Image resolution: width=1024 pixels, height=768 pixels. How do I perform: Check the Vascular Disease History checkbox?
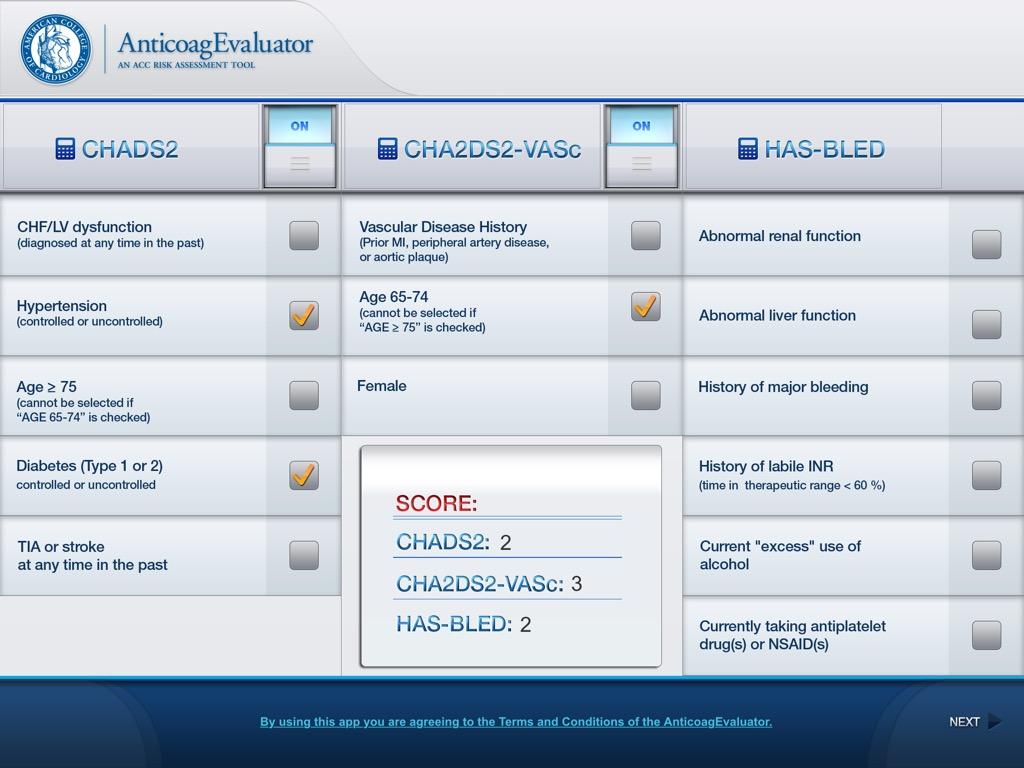(645, 235)
